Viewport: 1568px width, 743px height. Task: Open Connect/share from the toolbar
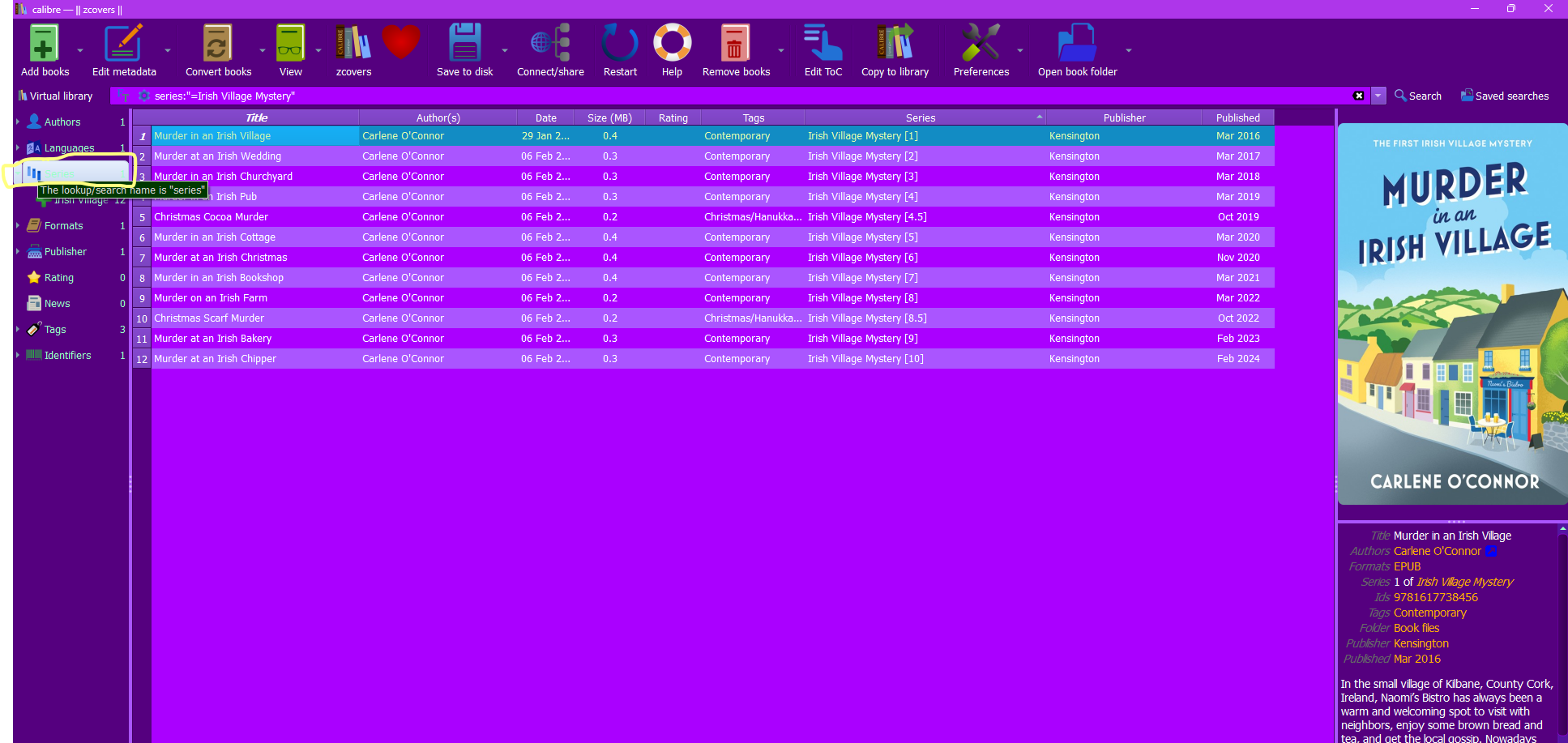(550, 43)
